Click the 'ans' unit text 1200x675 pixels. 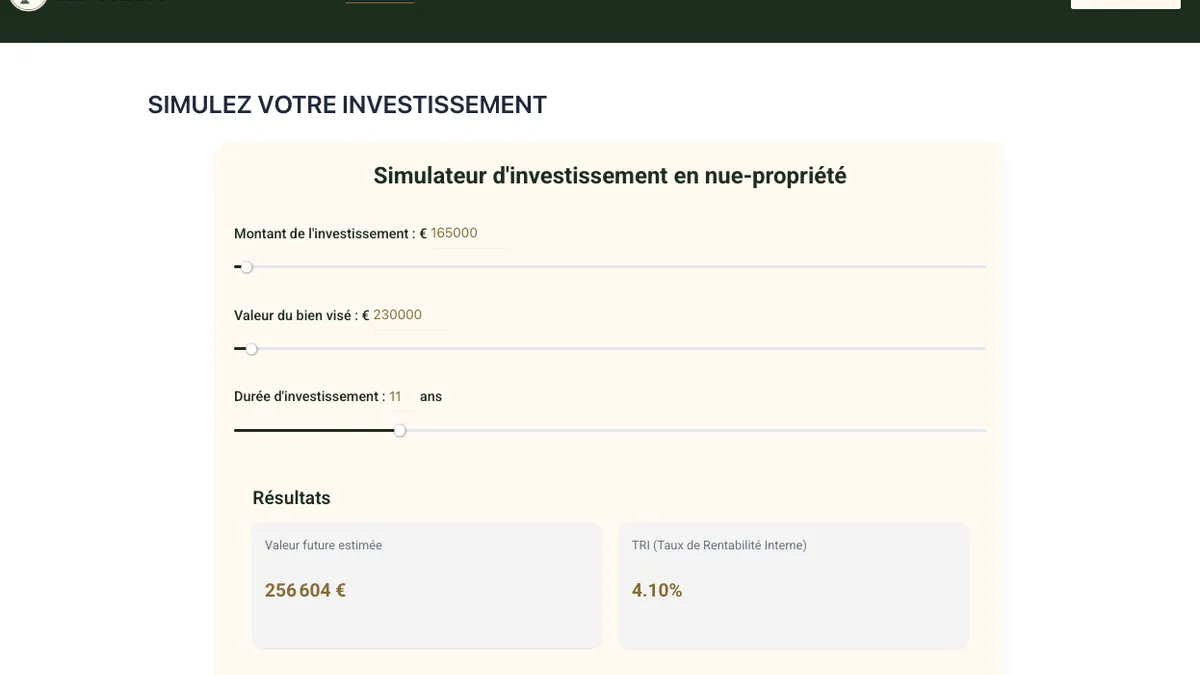click(x=431, y=397)
